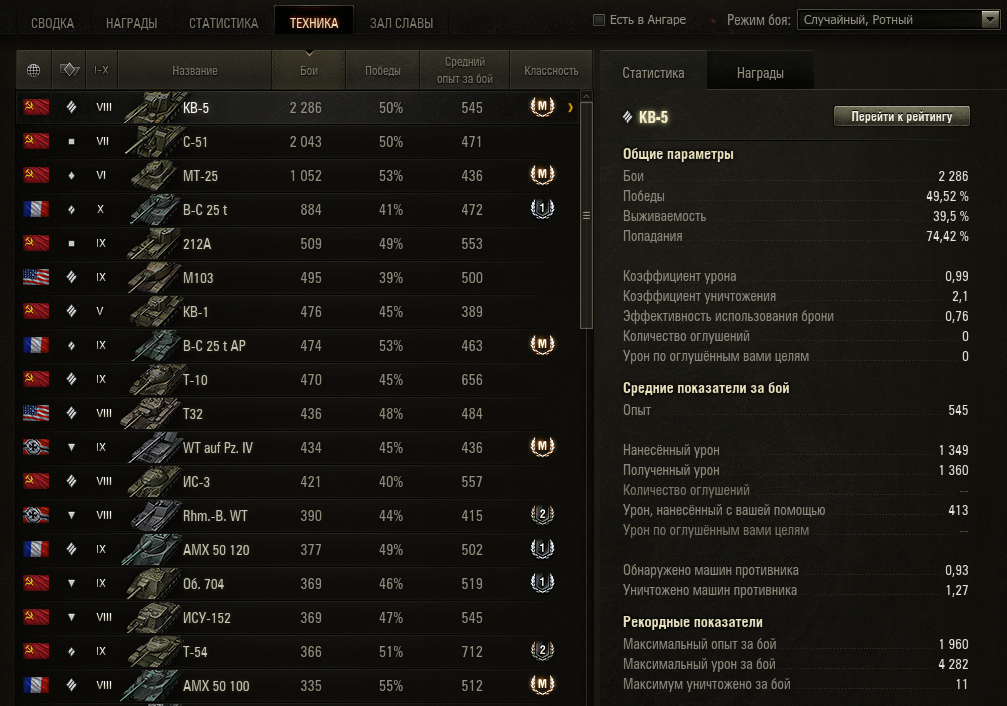
Task: Sort by vehicle type icon column
Action: [x=69, y=69]
